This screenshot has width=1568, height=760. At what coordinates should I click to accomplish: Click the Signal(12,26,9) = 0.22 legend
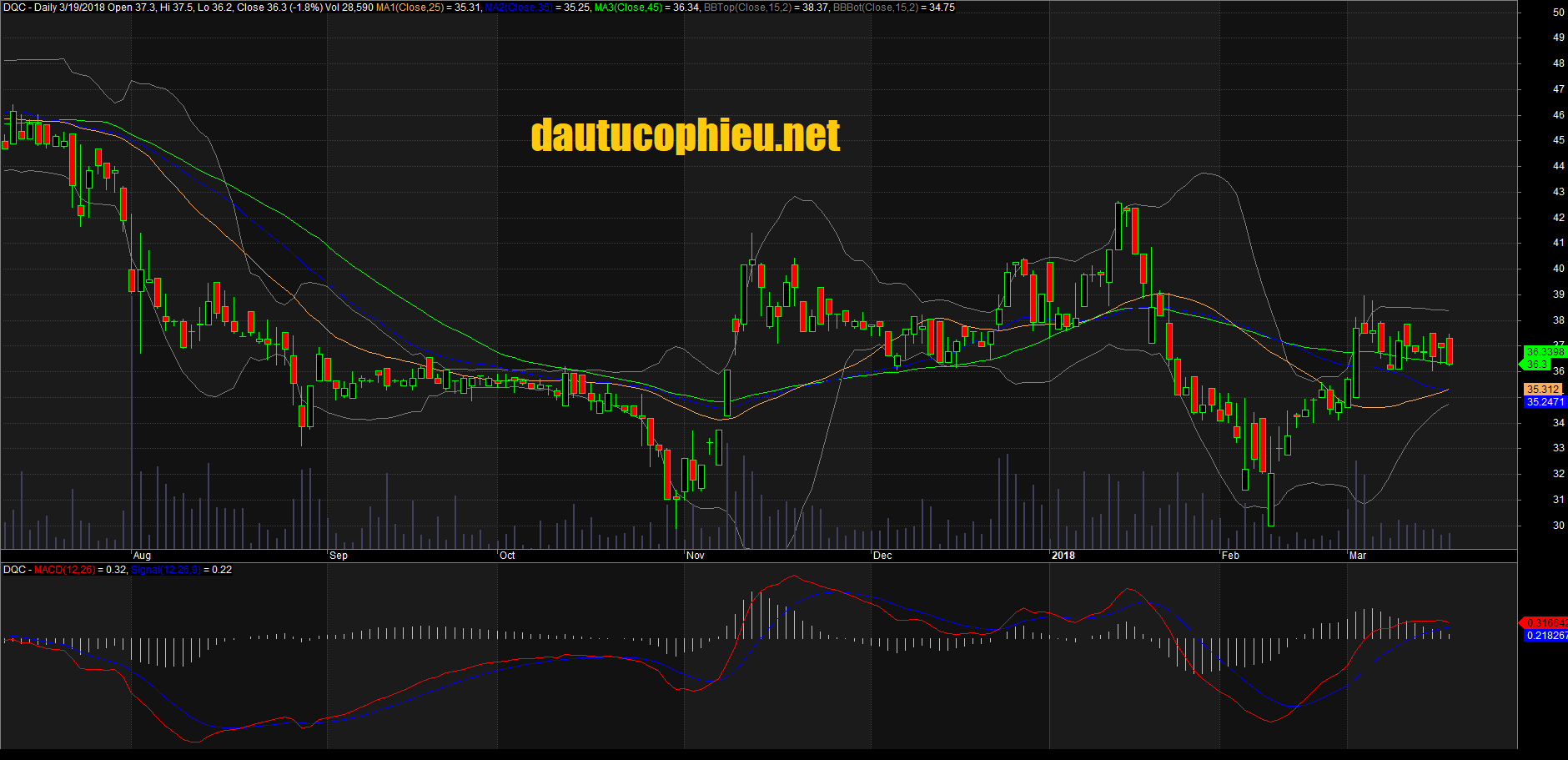click(x=182, y=570)
